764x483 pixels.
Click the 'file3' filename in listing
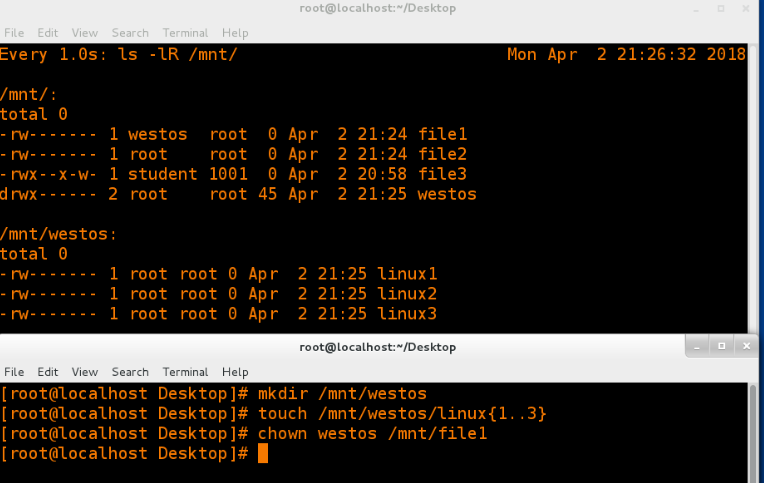click(442, 174)
